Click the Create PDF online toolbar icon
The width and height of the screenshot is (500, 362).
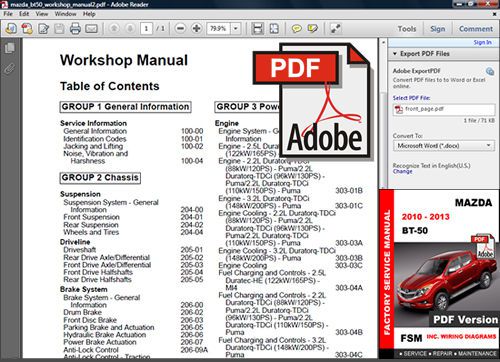pyautogui.click(x=11, y=29)
